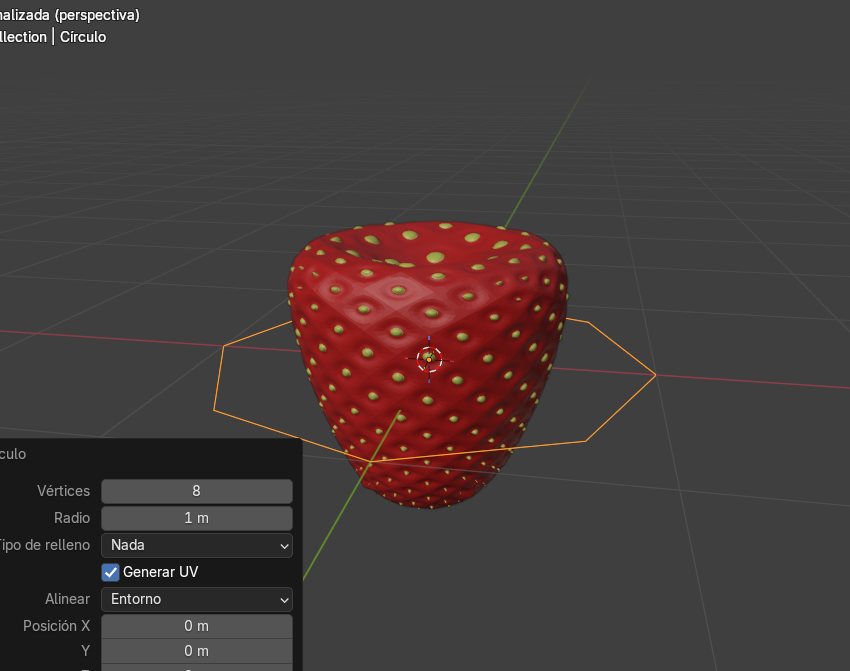This screenshot has height=671, width=850.
Task: Open the Tipo de relleno dropdown
Action: [x=196, y=545]
